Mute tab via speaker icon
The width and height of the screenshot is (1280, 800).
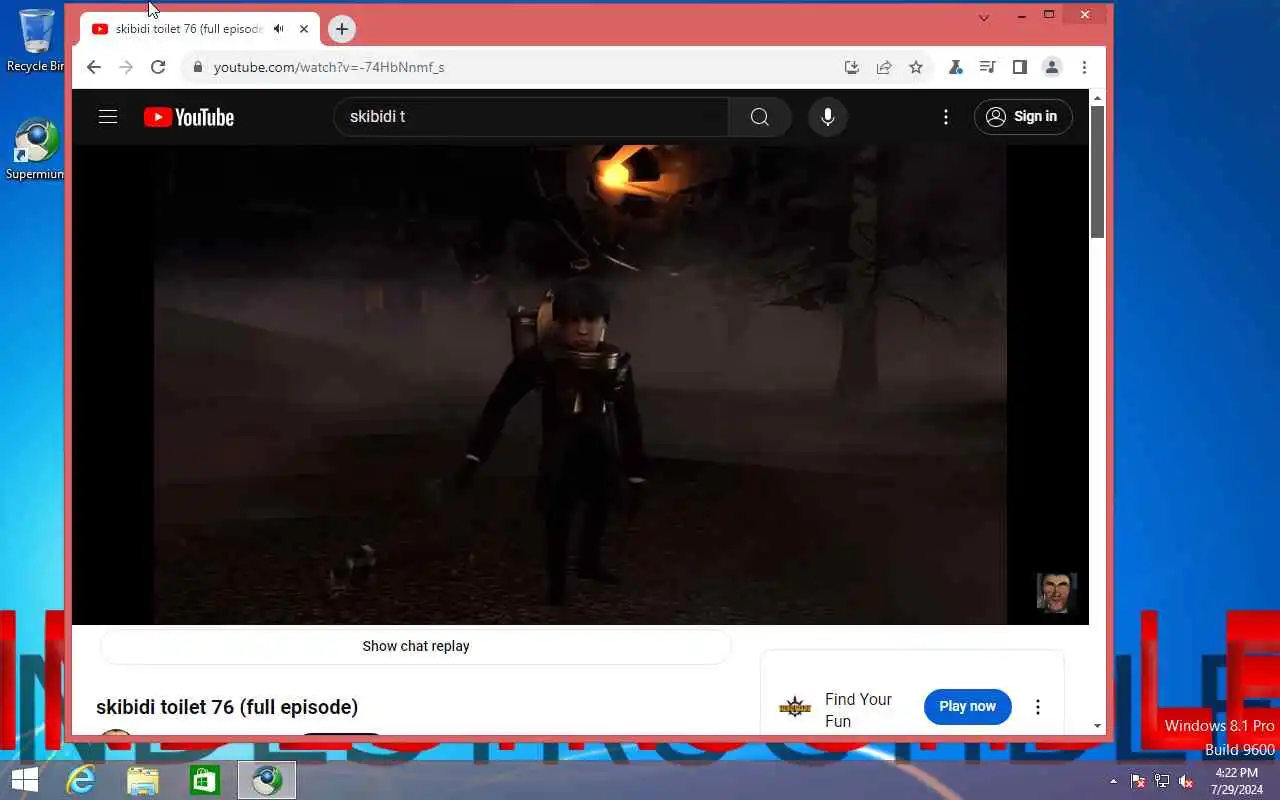tap(279, 29)
